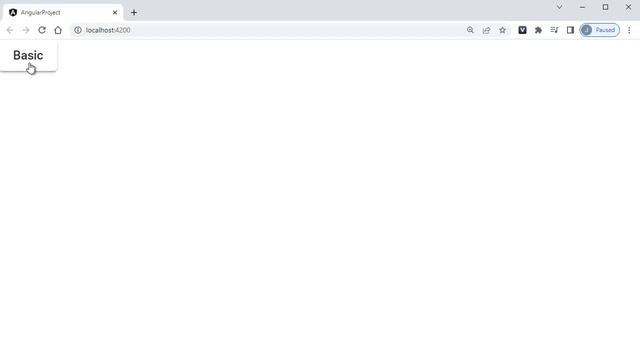The image size is (640, 360).
Task: Open the Paused profile button
Action: pos(600,30)
